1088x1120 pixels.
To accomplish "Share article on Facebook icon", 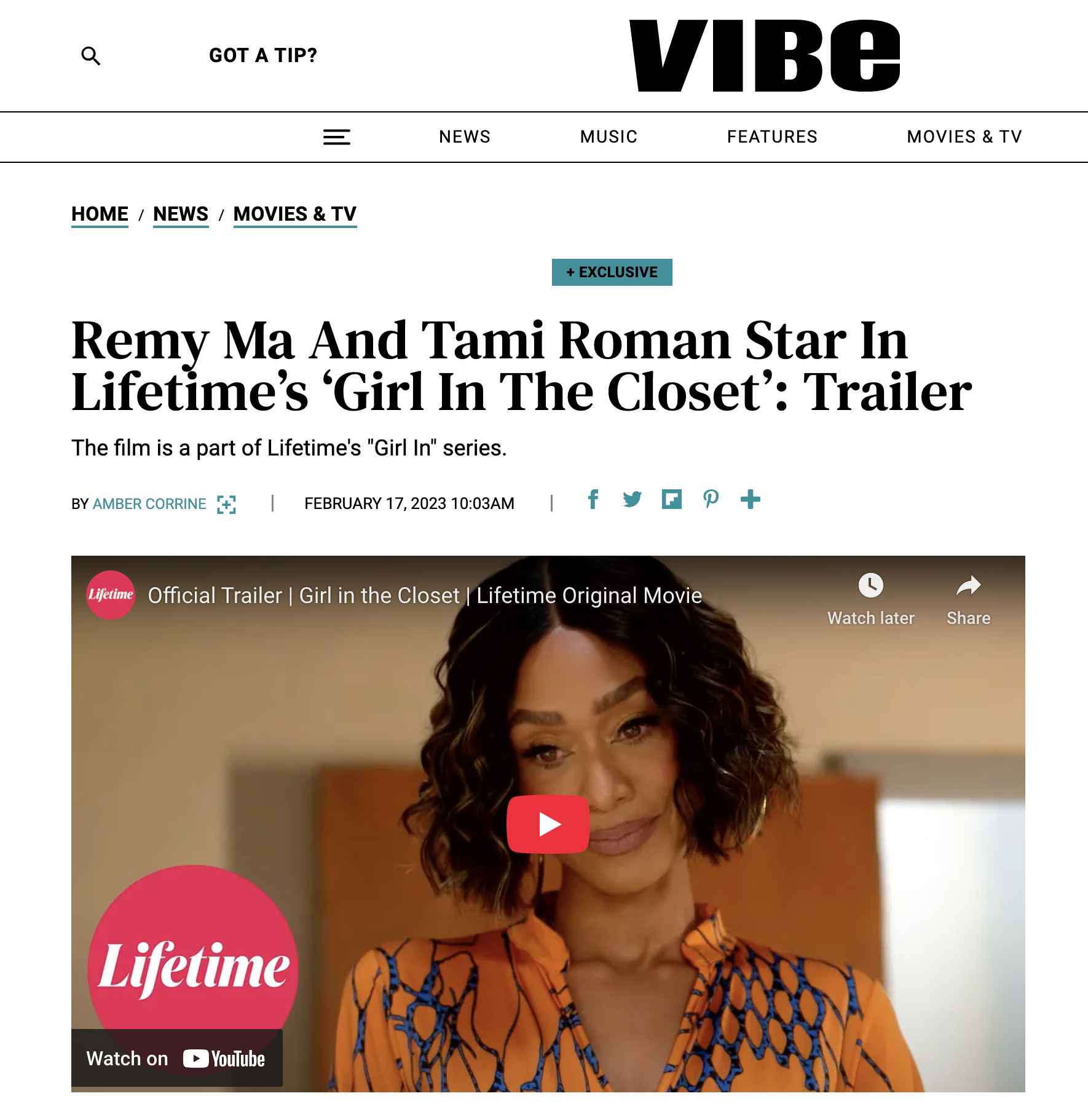I will click(x=593, y=499).
